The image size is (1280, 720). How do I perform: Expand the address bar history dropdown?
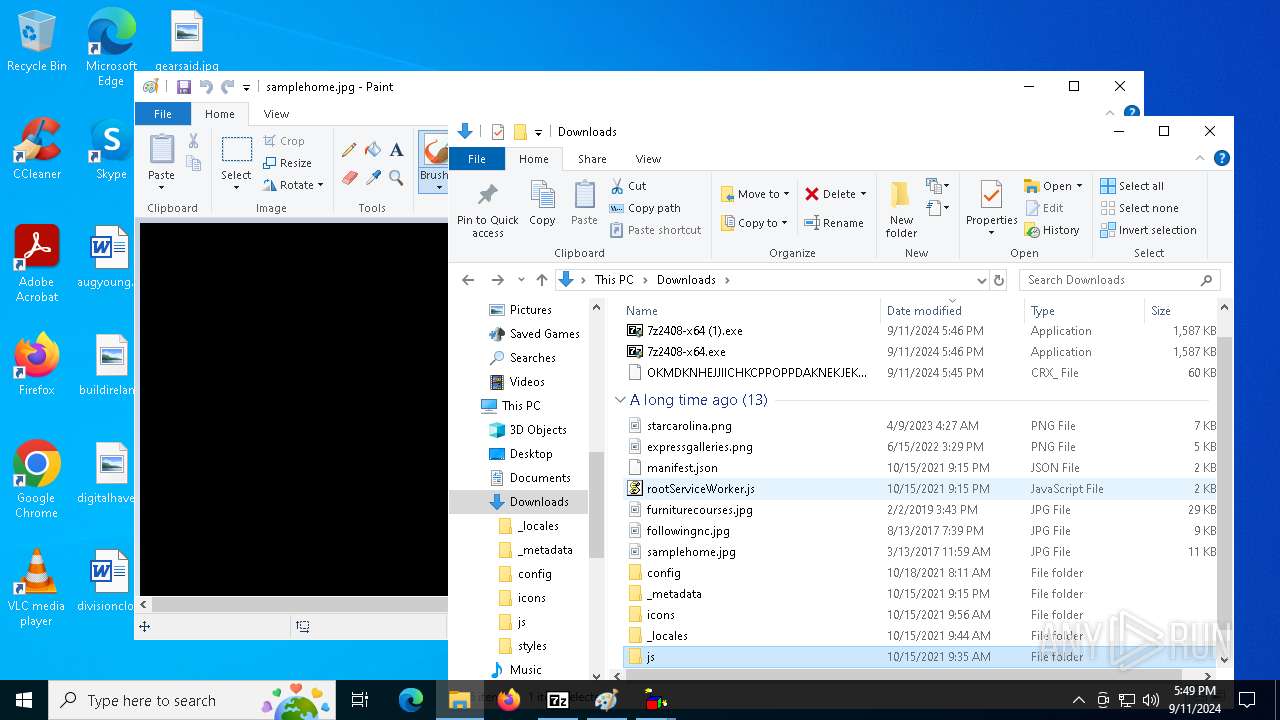(x=981, y=280)
